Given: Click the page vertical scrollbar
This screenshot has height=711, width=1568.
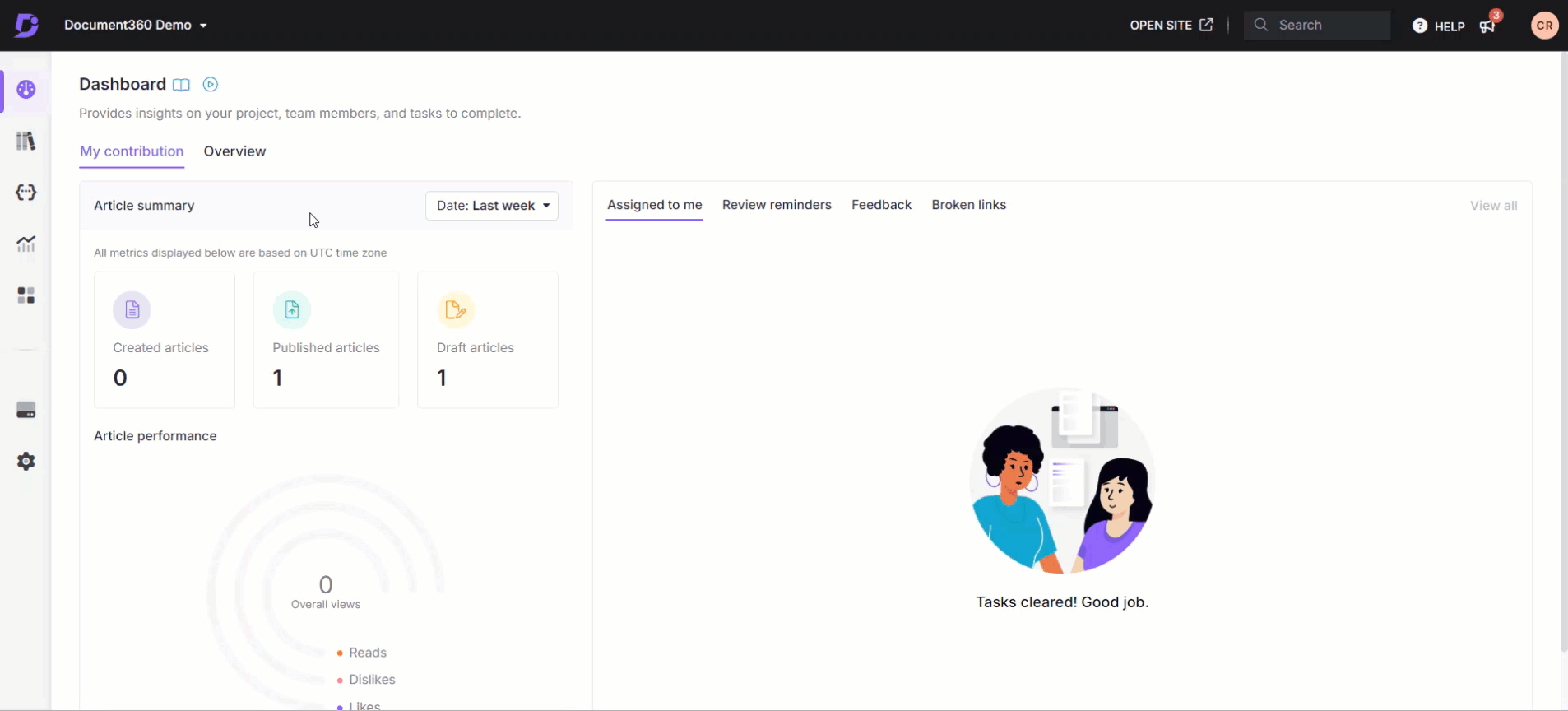Looking at the screenshot, I should coord(1563,352).
